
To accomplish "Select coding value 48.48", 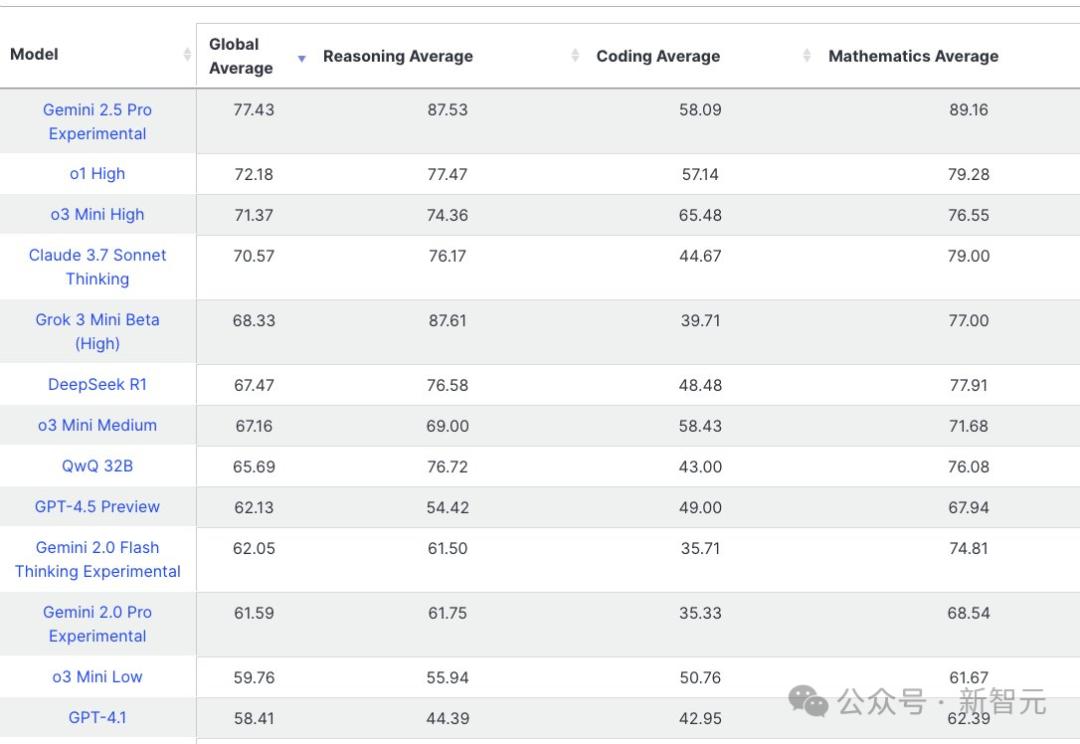I will pos(700,385).
